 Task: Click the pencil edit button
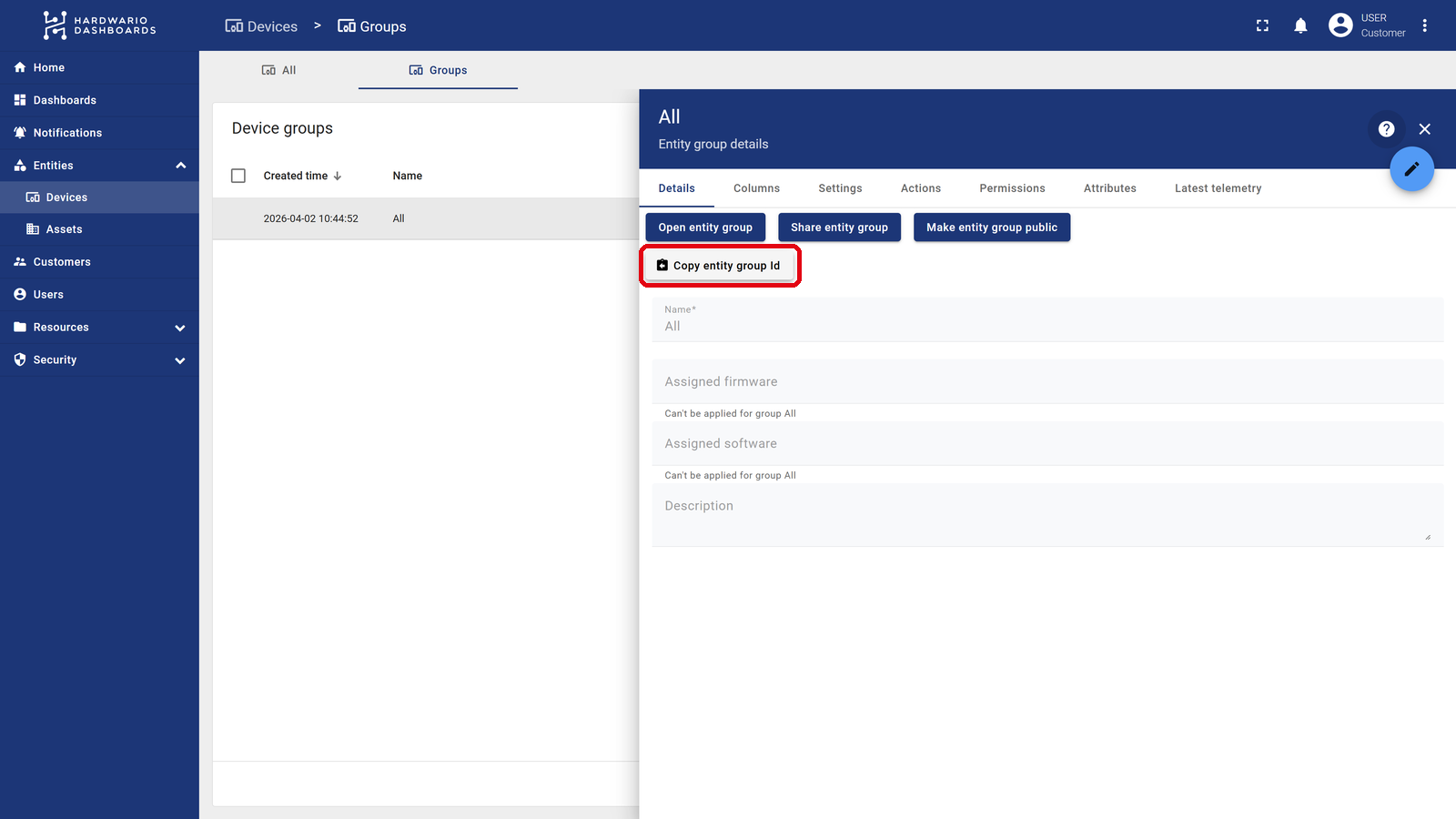tap(1411, 169)
